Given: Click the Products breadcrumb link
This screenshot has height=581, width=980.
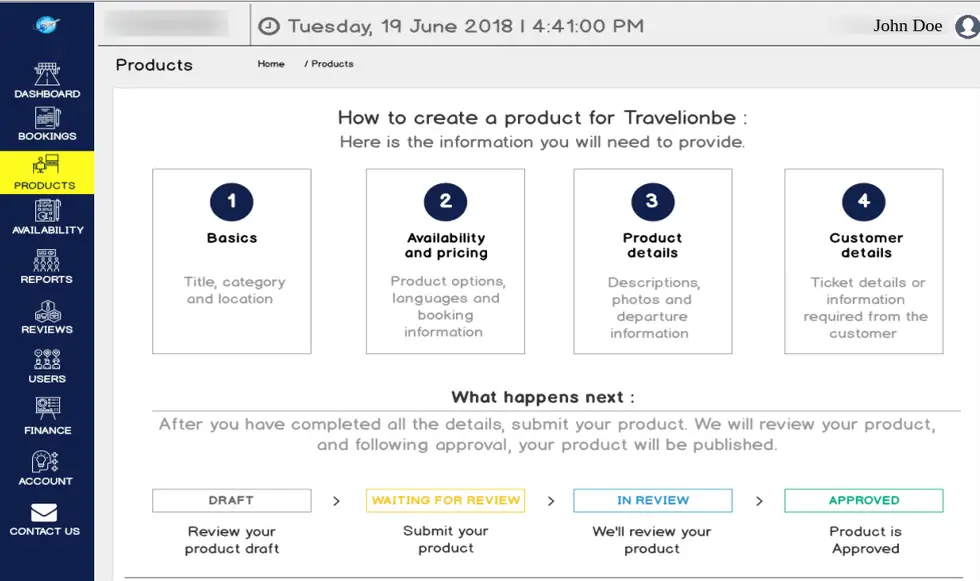Looking at the screenshot, I should (332, 64).
